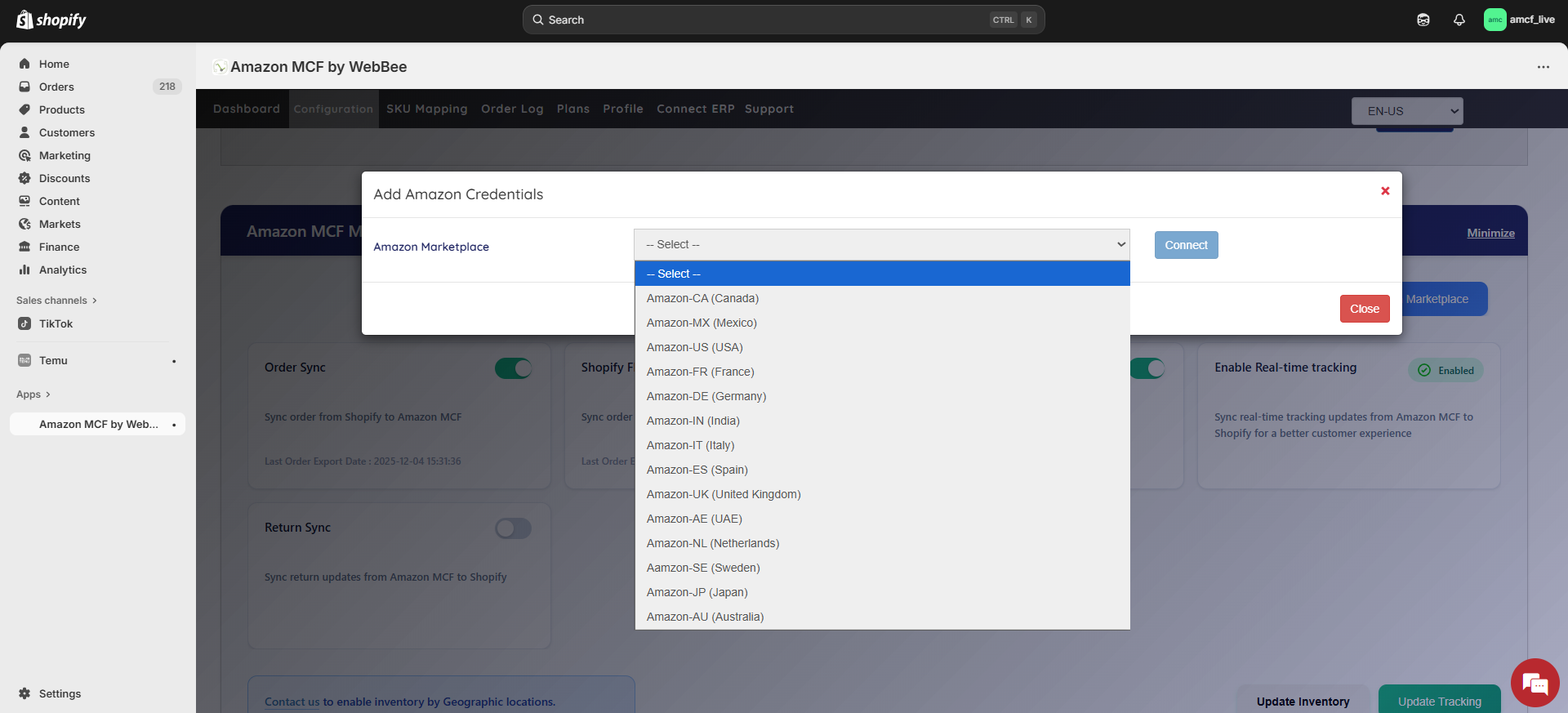The width and height of the screenshot is (1568, 713).
Task: Toggle the Order Sync switch
Action: point(513,368)
